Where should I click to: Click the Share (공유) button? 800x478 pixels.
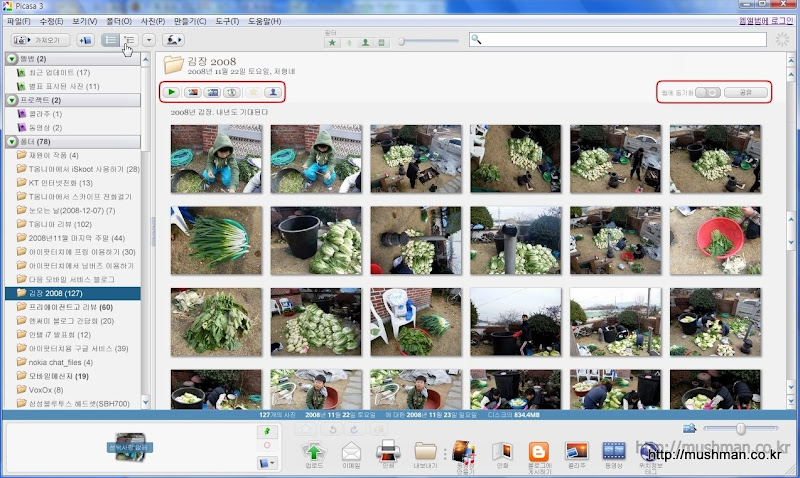point(746,92)
